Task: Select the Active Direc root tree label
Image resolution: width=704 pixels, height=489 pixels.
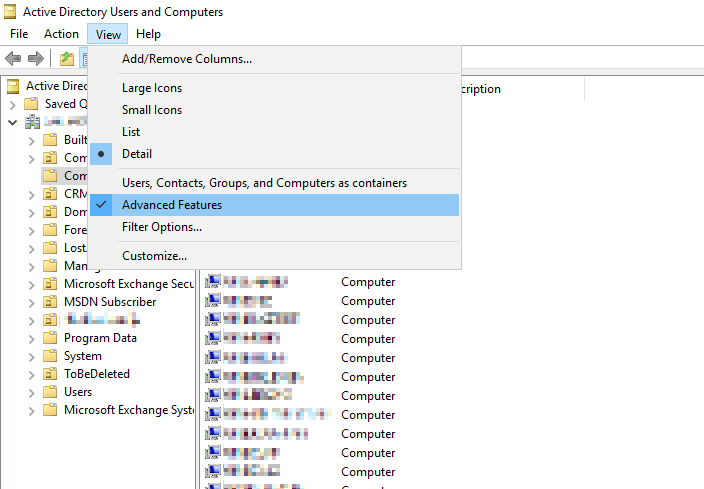Action: (x=56, y=86)
